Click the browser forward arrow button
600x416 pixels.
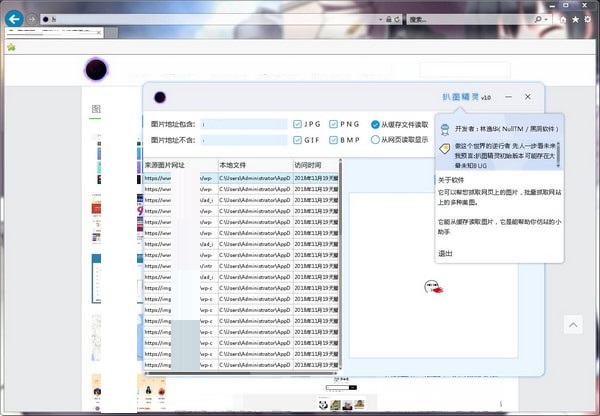coord(35,19)
